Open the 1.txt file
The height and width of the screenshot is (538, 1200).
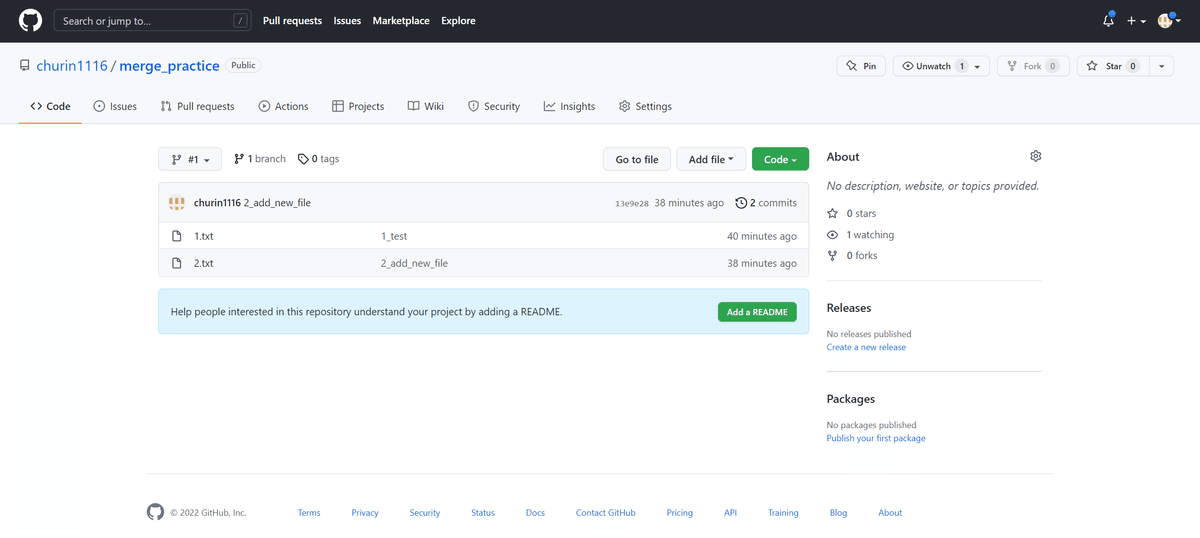tap(204, 236)
